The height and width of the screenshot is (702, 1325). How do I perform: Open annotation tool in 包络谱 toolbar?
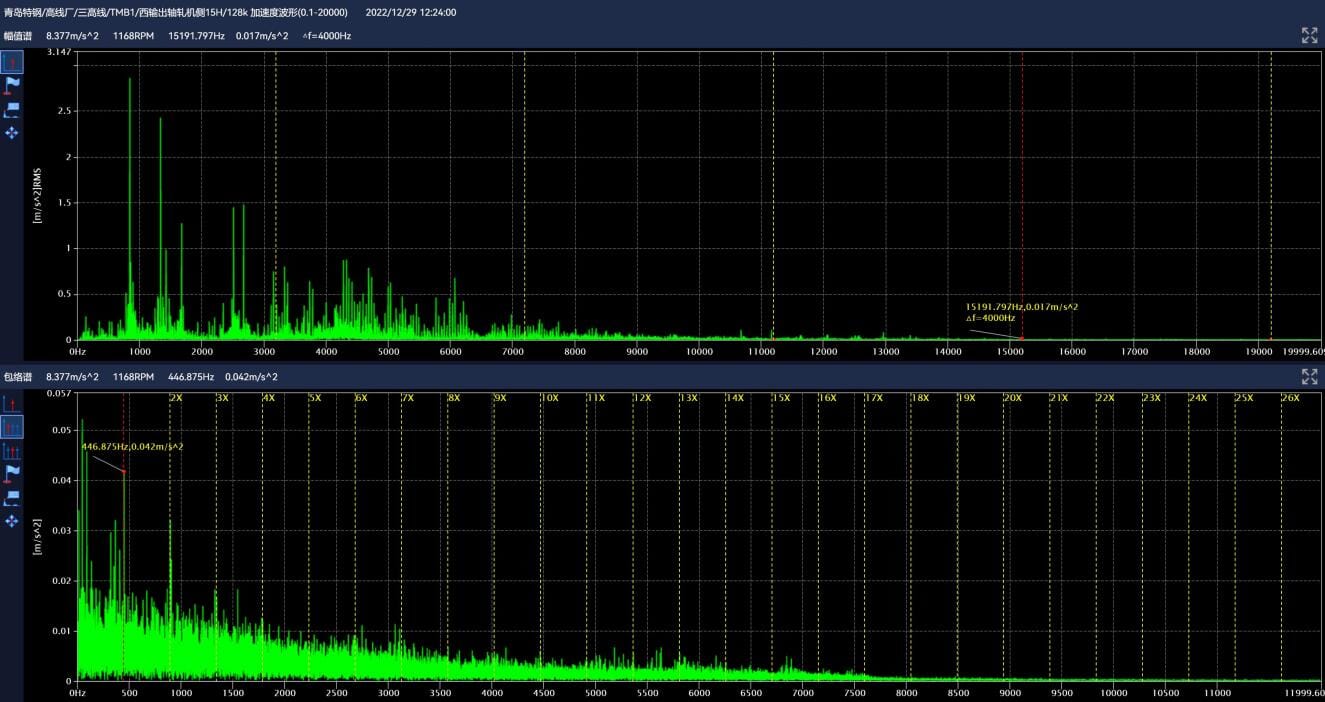12,497
